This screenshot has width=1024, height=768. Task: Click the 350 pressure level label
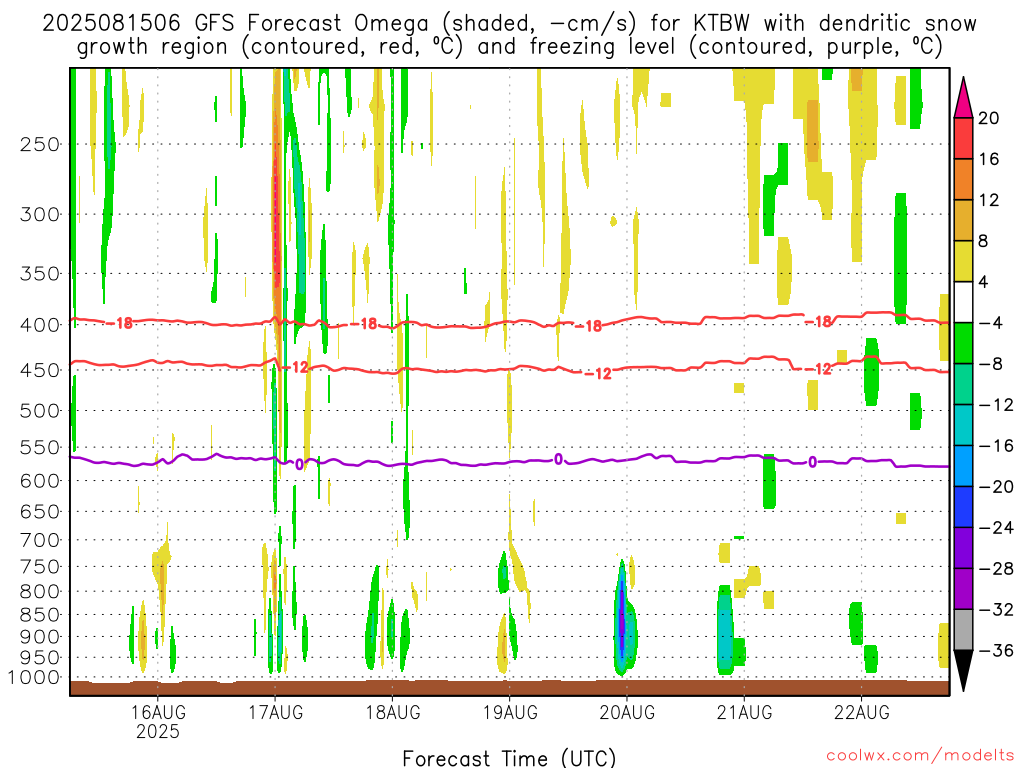click(x=40, y=274)
